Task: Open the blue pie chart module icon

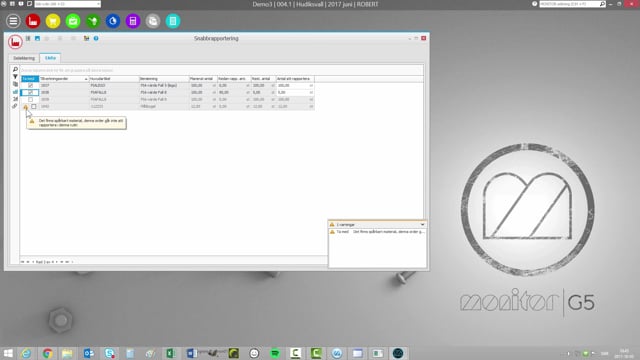Action: [x=113, y=21]
